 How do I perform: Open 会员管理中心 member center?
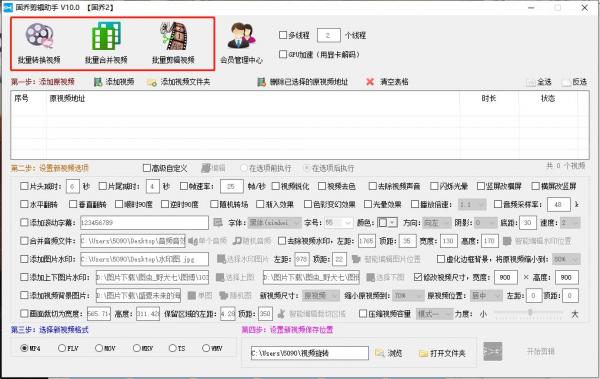click(241, 43)
